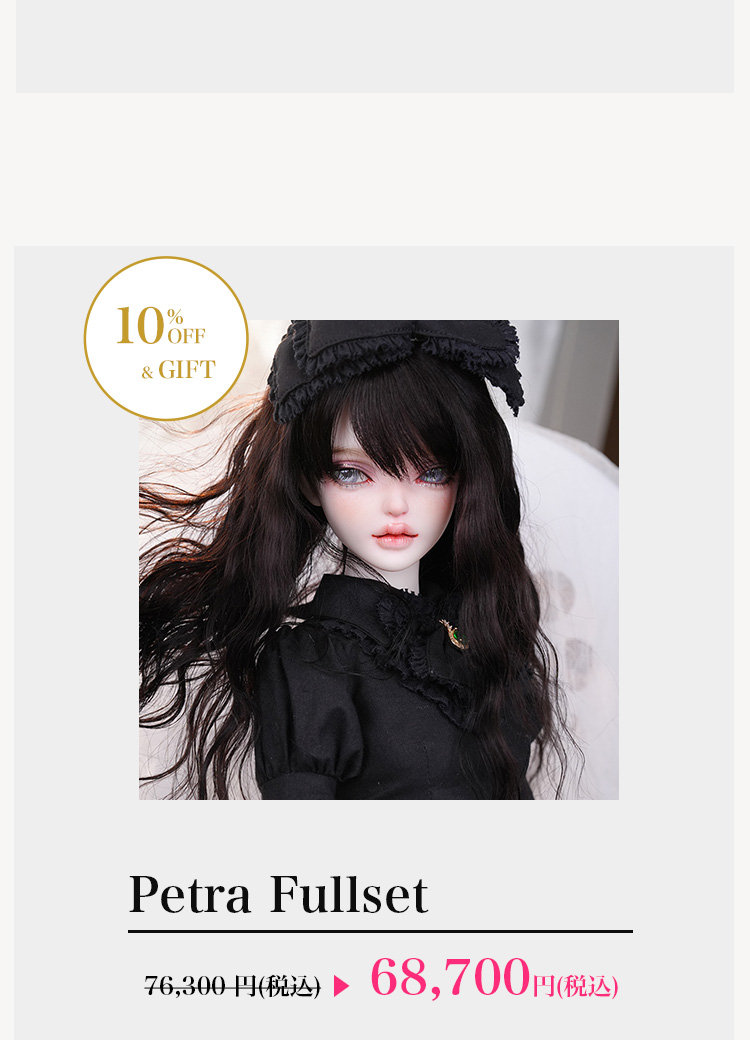The width and height of the screenshot is (750, 1040).
Task: Click the strikethrough (税込) label beside 76,300
Action: 289,987
